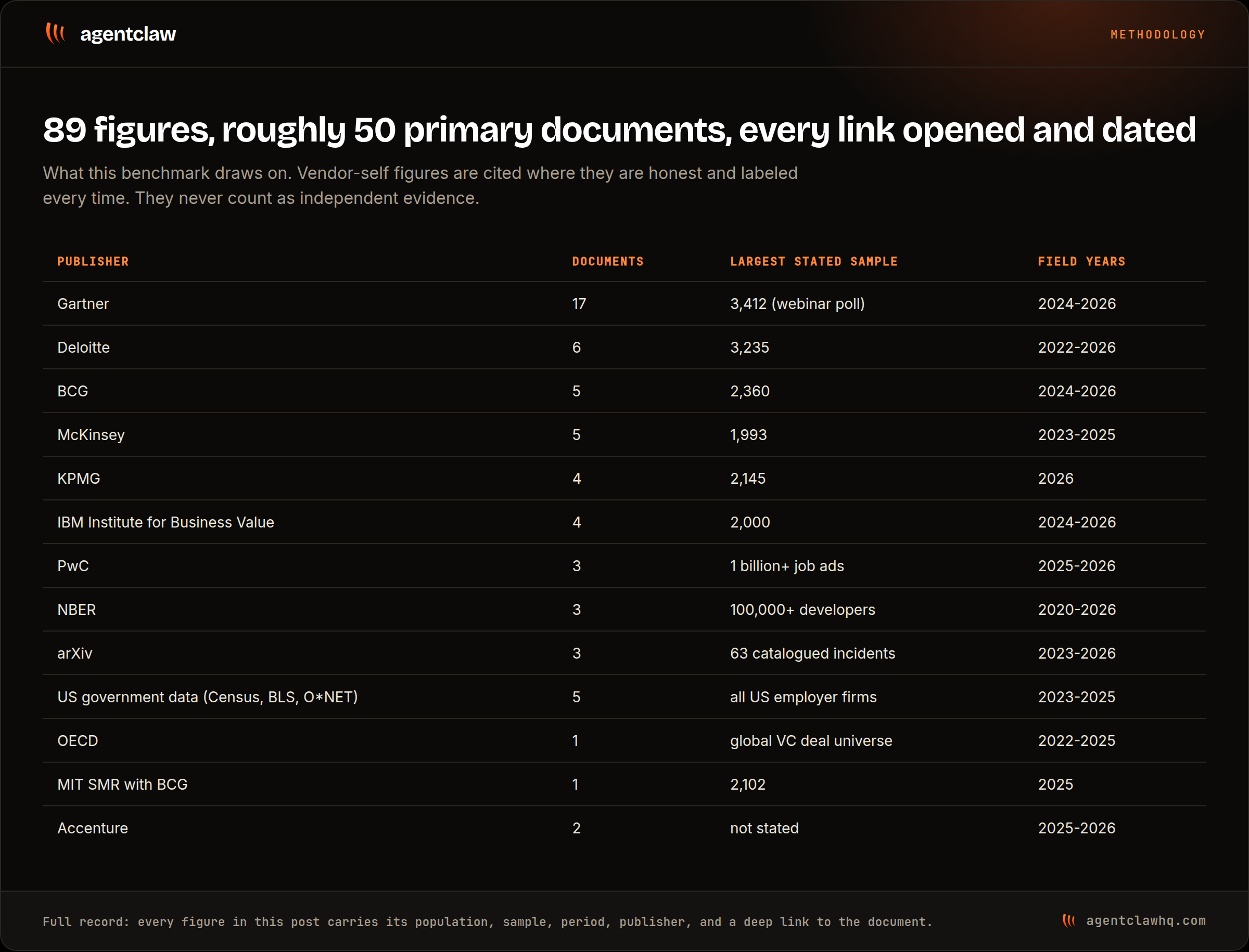Select the Deloitte publisher cell
The height and width of the screenshot is (952, 1249).
(x=83, y=348)
